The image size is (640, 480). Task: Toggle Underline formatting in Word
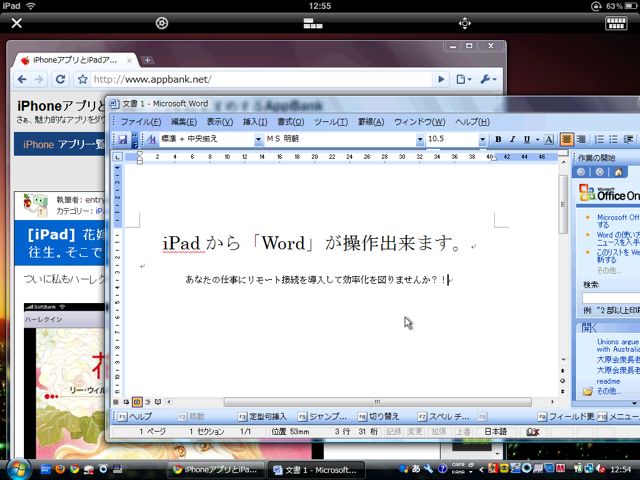pyautogui.click(x=527, y=140)
